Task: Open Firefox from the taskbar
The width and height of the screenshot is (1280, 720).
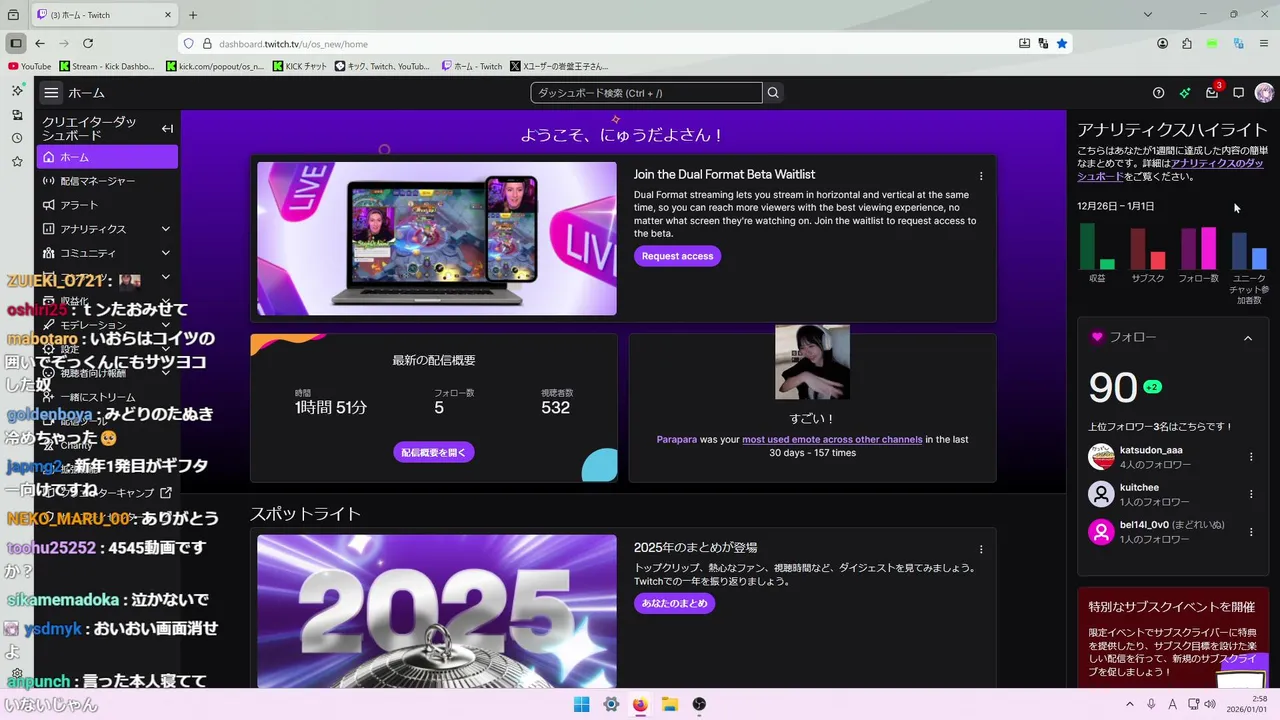Action: pyautogui.click(x=640, y=704)
